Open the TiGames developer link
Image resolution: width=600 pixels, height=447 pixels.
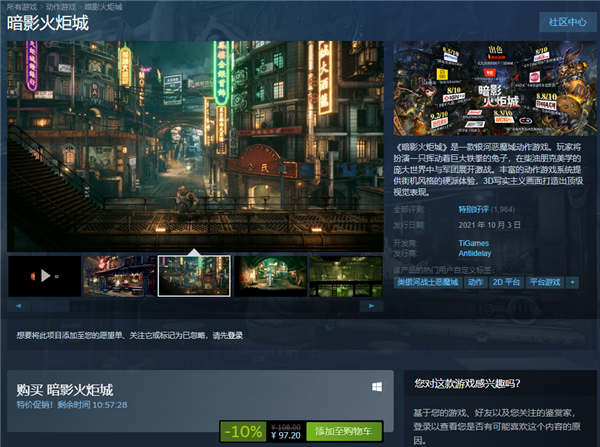pyautogui.click(x=479, y=241)
